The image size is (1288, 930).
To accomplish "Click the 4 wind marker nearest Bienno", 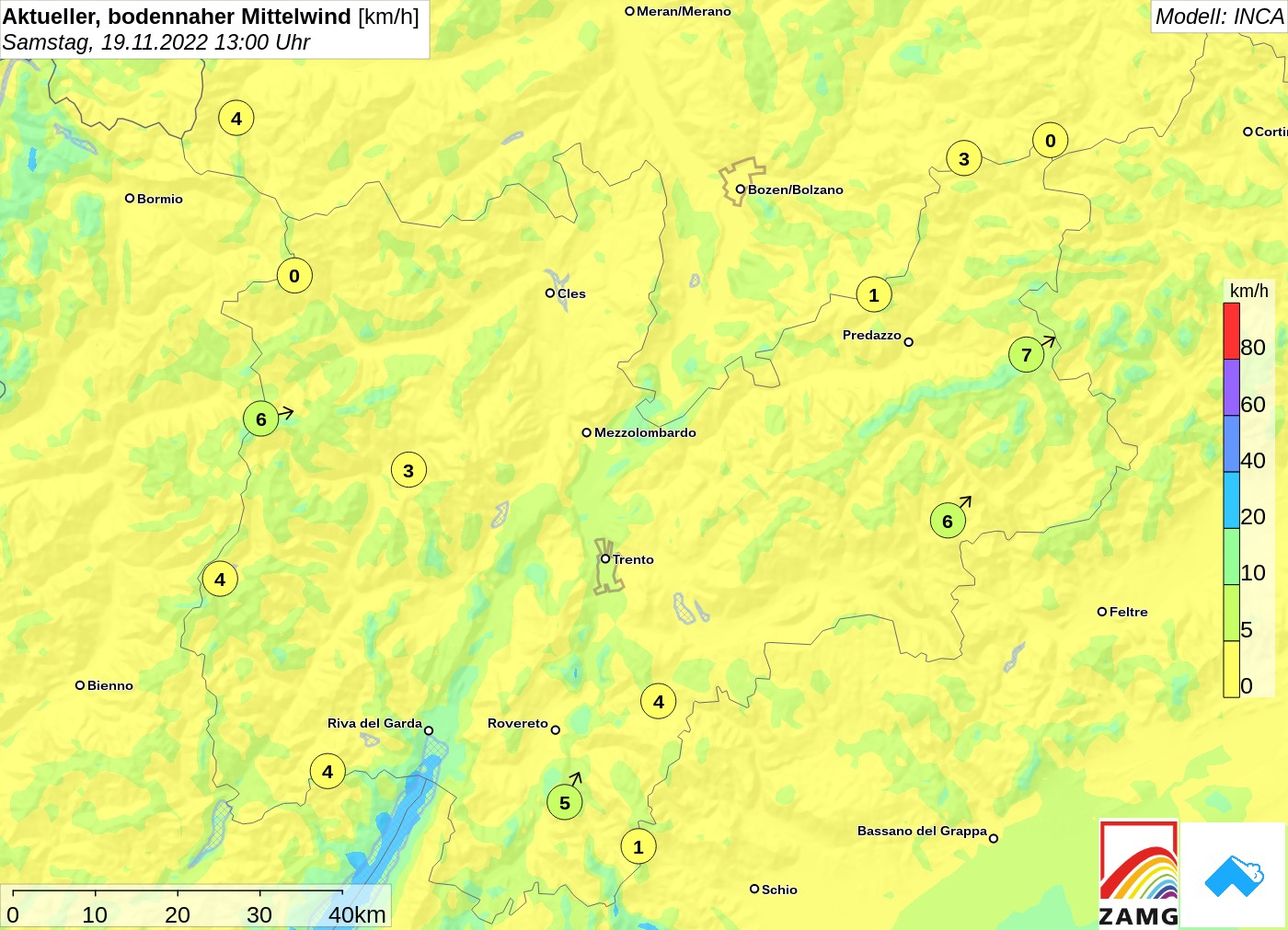I will [x=220, y=580].
